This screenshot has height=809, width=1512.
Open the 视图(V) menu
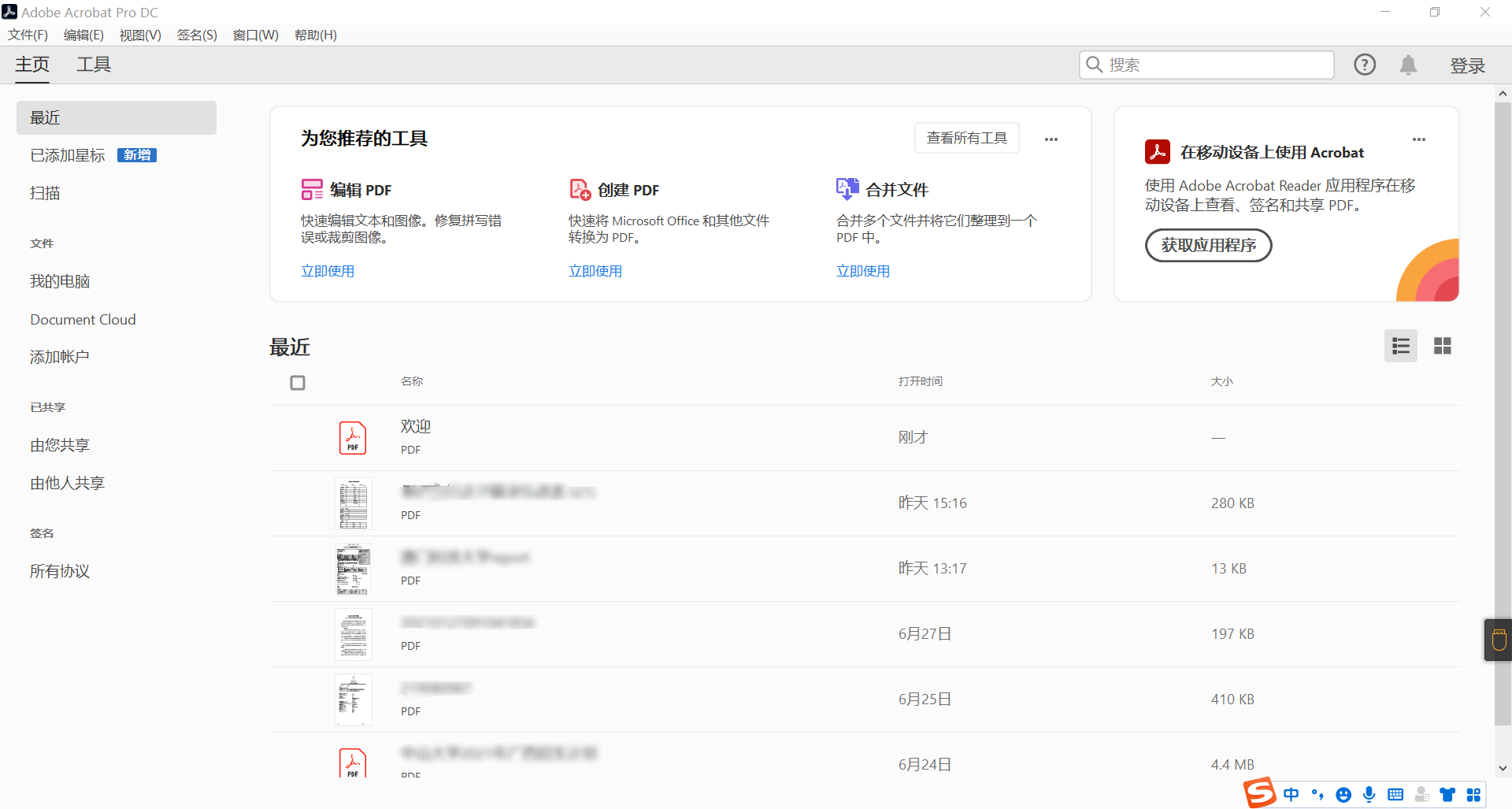pos(140,35)
